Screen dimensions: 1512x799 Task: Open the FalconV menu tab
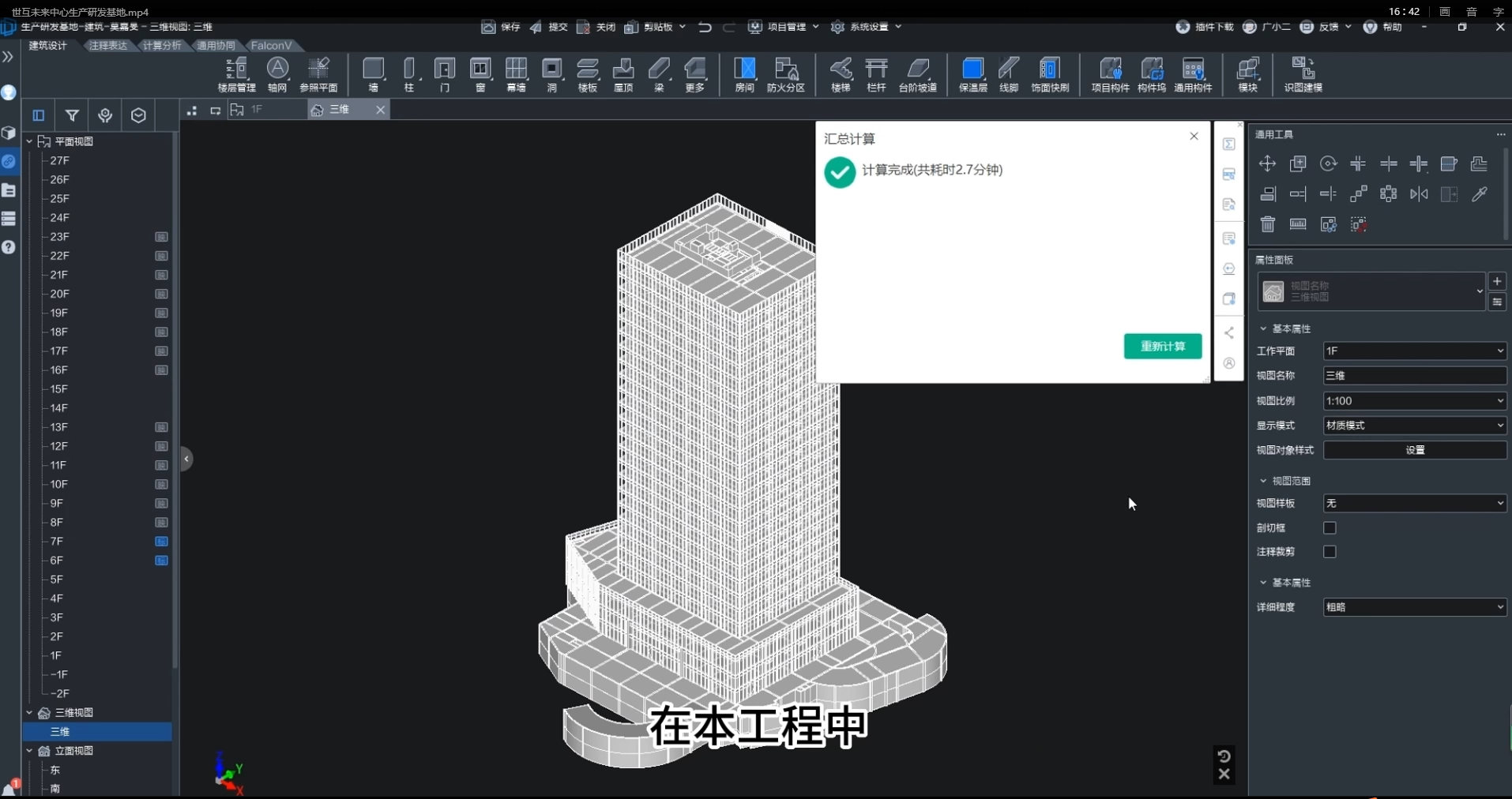coord(271,45)
